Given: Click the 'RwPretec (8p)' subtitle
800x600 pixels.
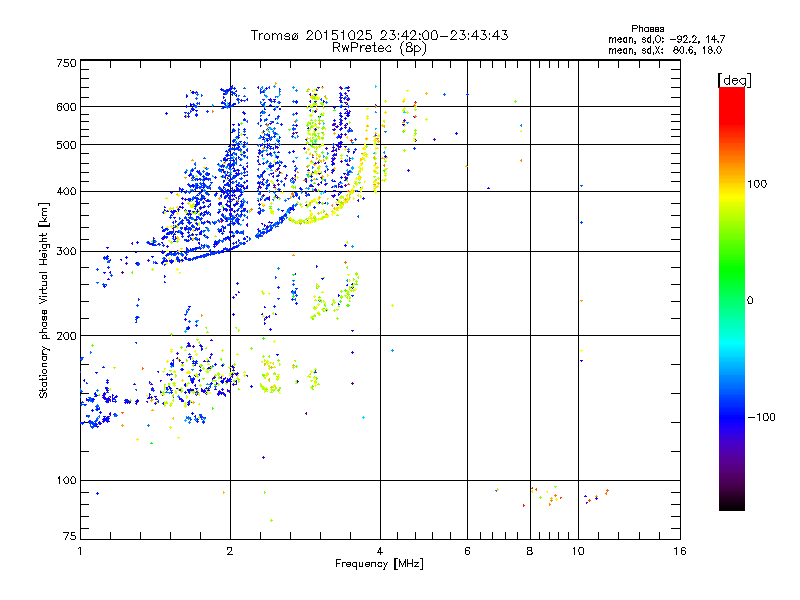Looking at the screenshot, I should click(379, 48).
